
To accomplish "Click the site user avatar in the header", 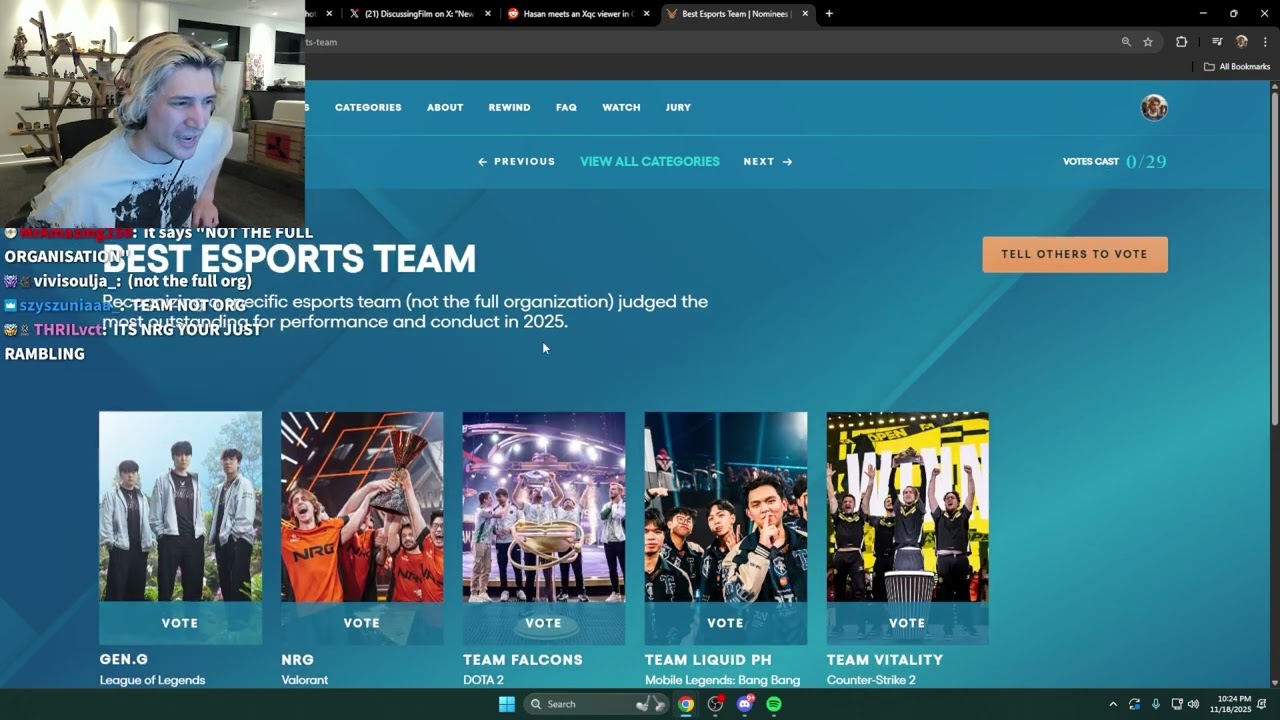I will (x=1154, y=108).
